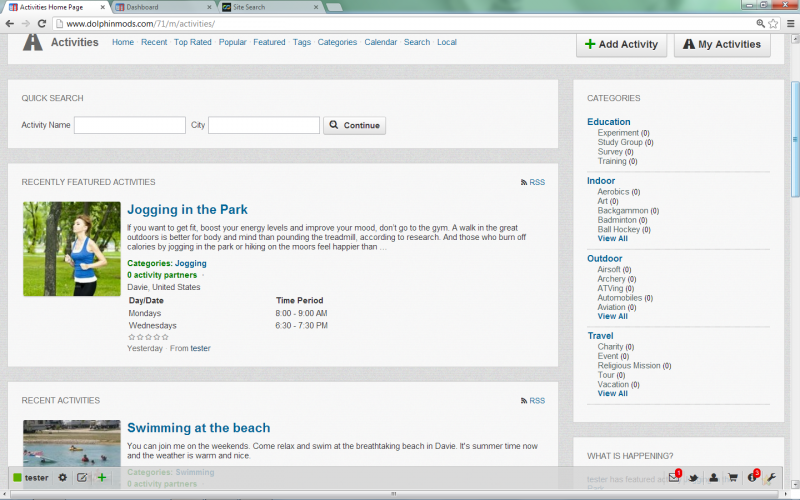
Task: Focus the Activity Name input field
Action: click(x=130, y=125)
